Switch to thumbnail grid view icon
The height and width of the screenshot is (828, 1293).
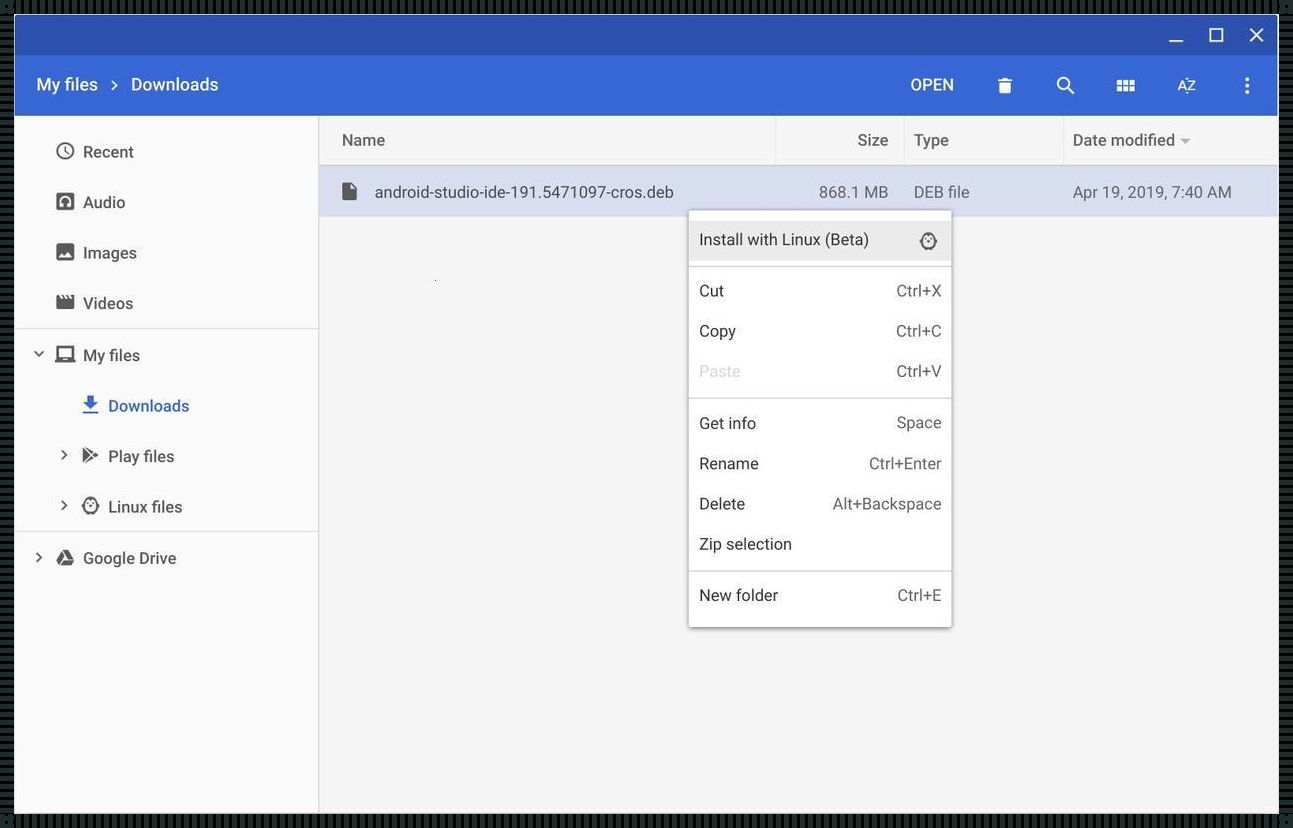point(1125,86)
